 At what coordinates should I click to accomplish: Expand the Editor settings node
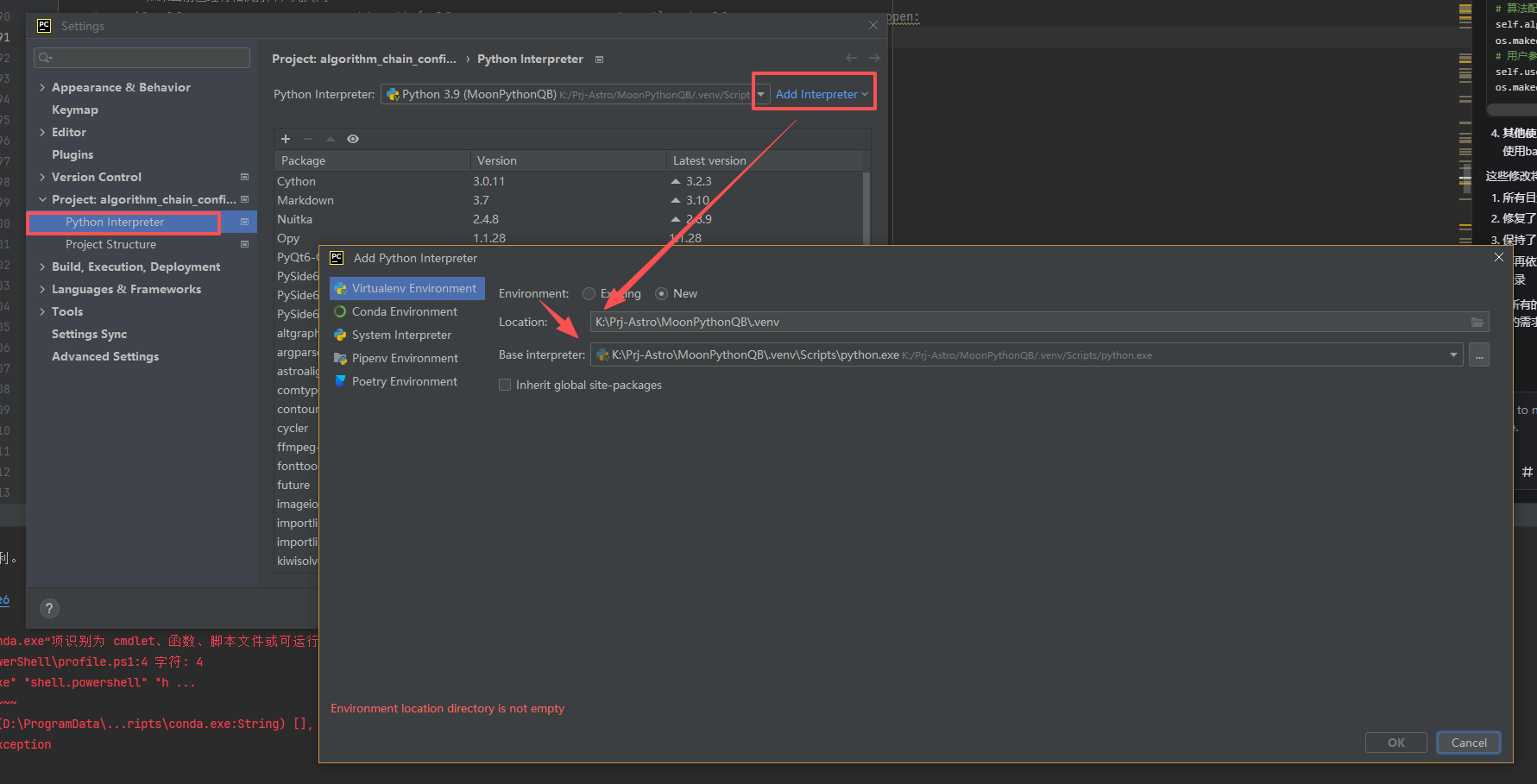click(x=42, y=132)
